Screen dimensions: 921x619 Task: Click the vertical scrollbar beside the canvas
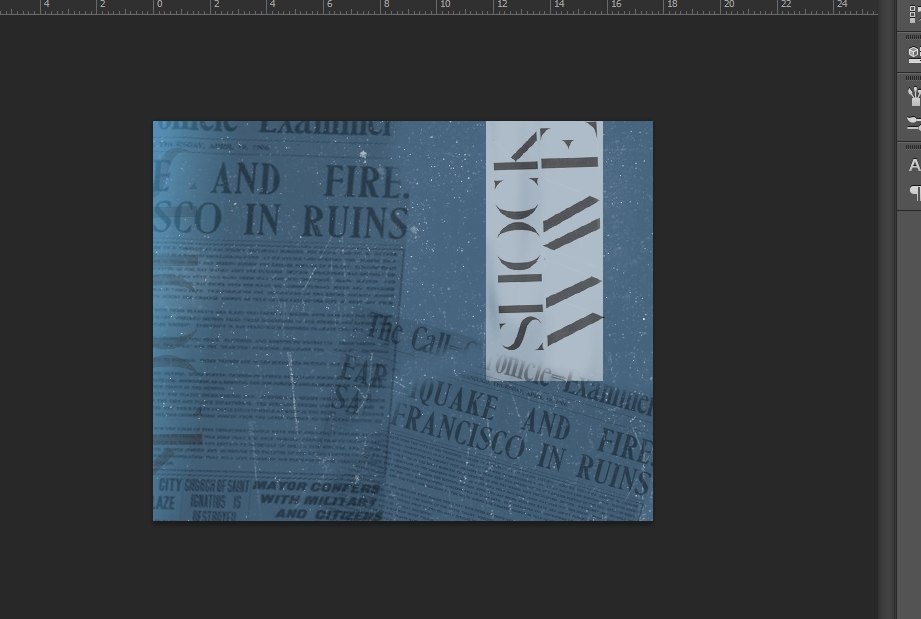(885, 300)
